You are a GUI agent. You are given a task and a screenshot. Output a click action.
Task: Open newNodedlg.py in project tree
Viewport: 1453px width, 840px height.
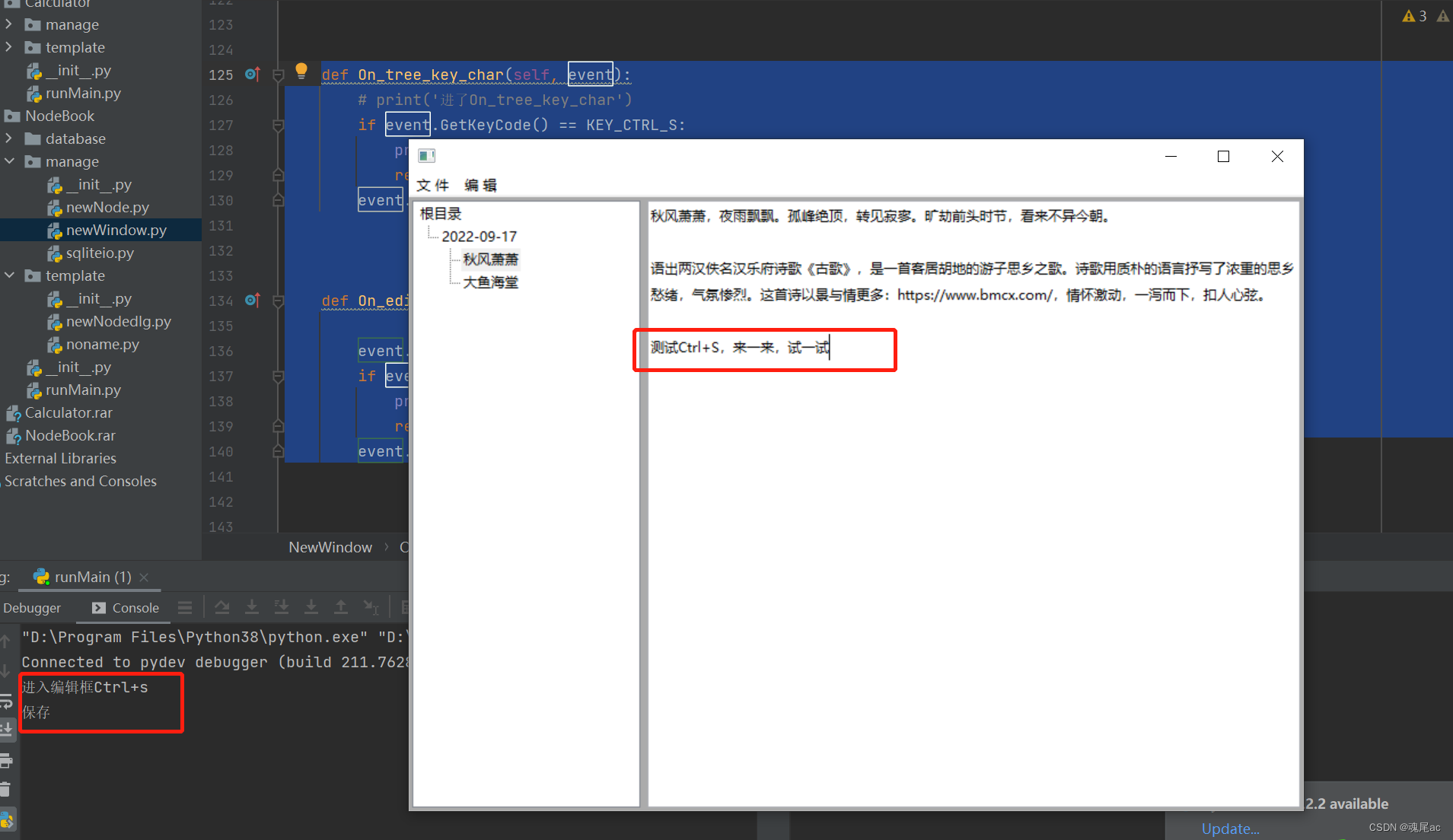[119, 322]
